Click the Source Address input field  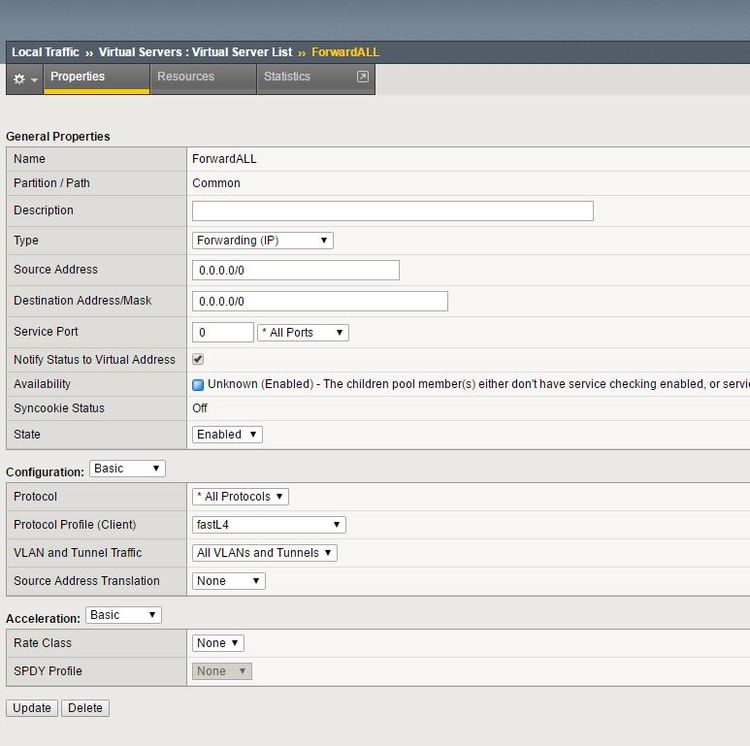pos(295,270)
